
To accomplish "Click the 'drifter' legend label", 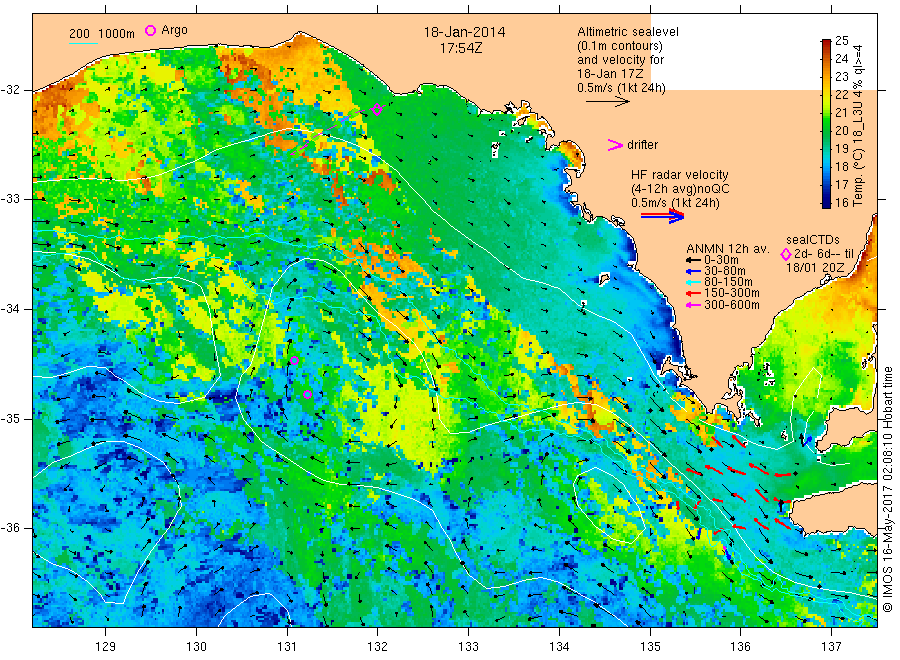I will coord(642,145).
